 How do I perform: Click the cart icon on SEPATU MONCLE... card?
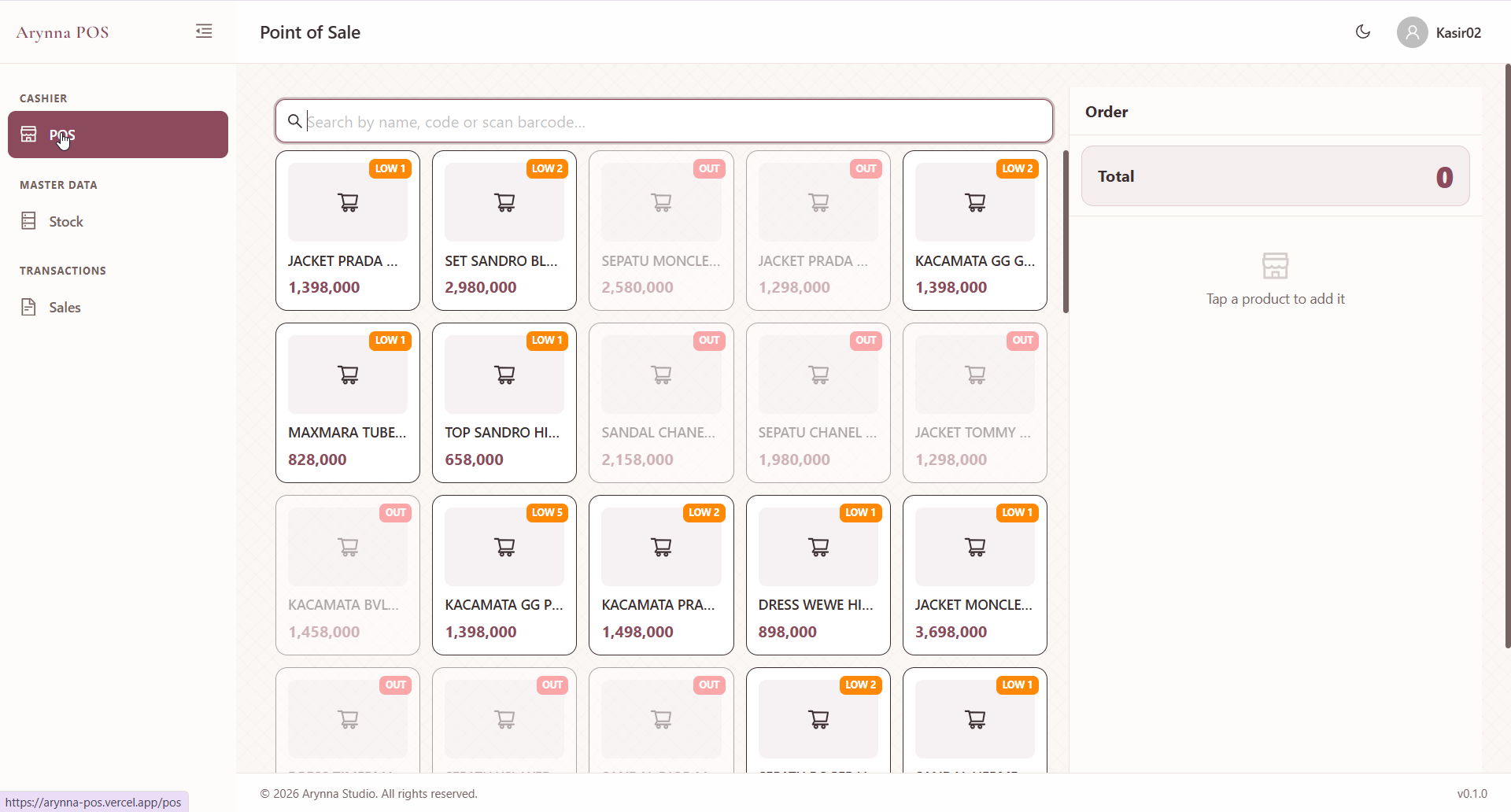661,202
